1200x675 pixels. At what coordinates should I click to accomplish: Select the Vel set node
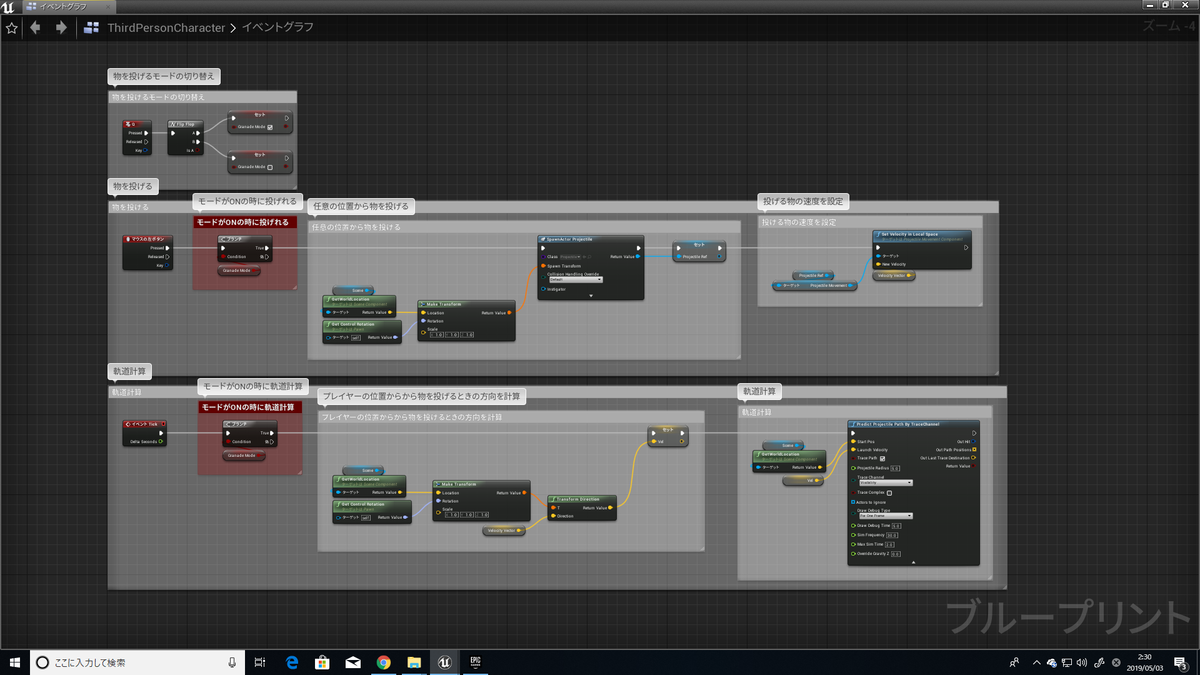[668, 435]
